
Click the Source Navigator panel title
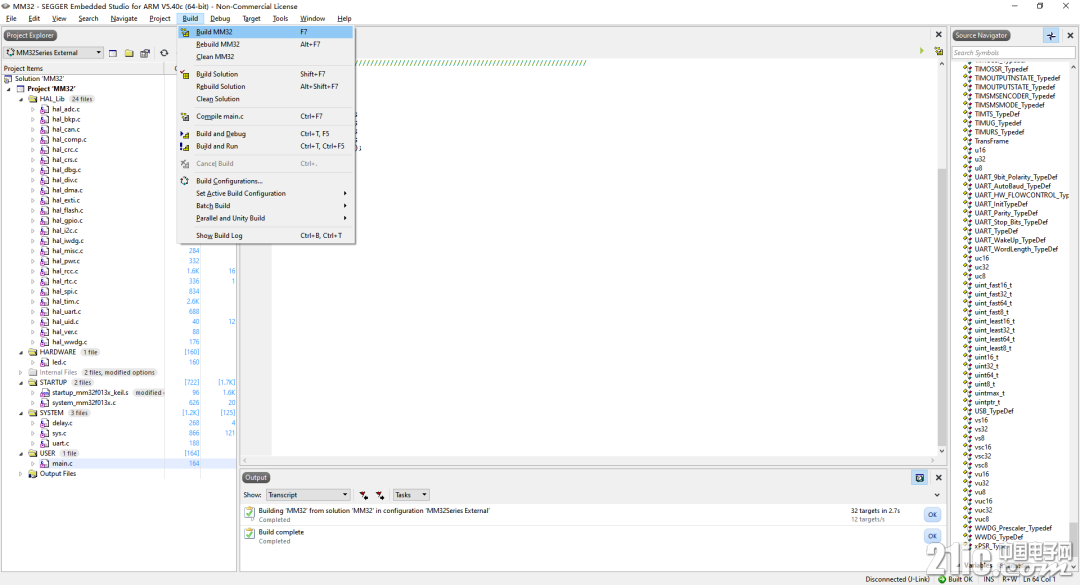[981, 36]
